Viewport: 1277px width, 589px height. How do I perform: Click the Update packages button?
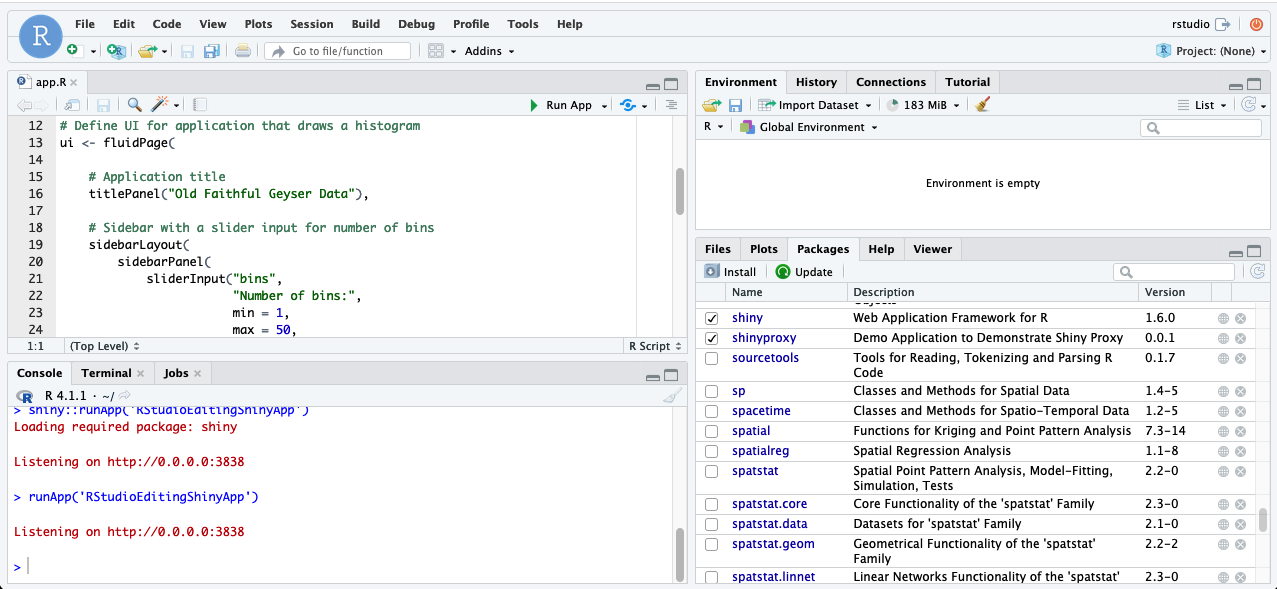804,272
